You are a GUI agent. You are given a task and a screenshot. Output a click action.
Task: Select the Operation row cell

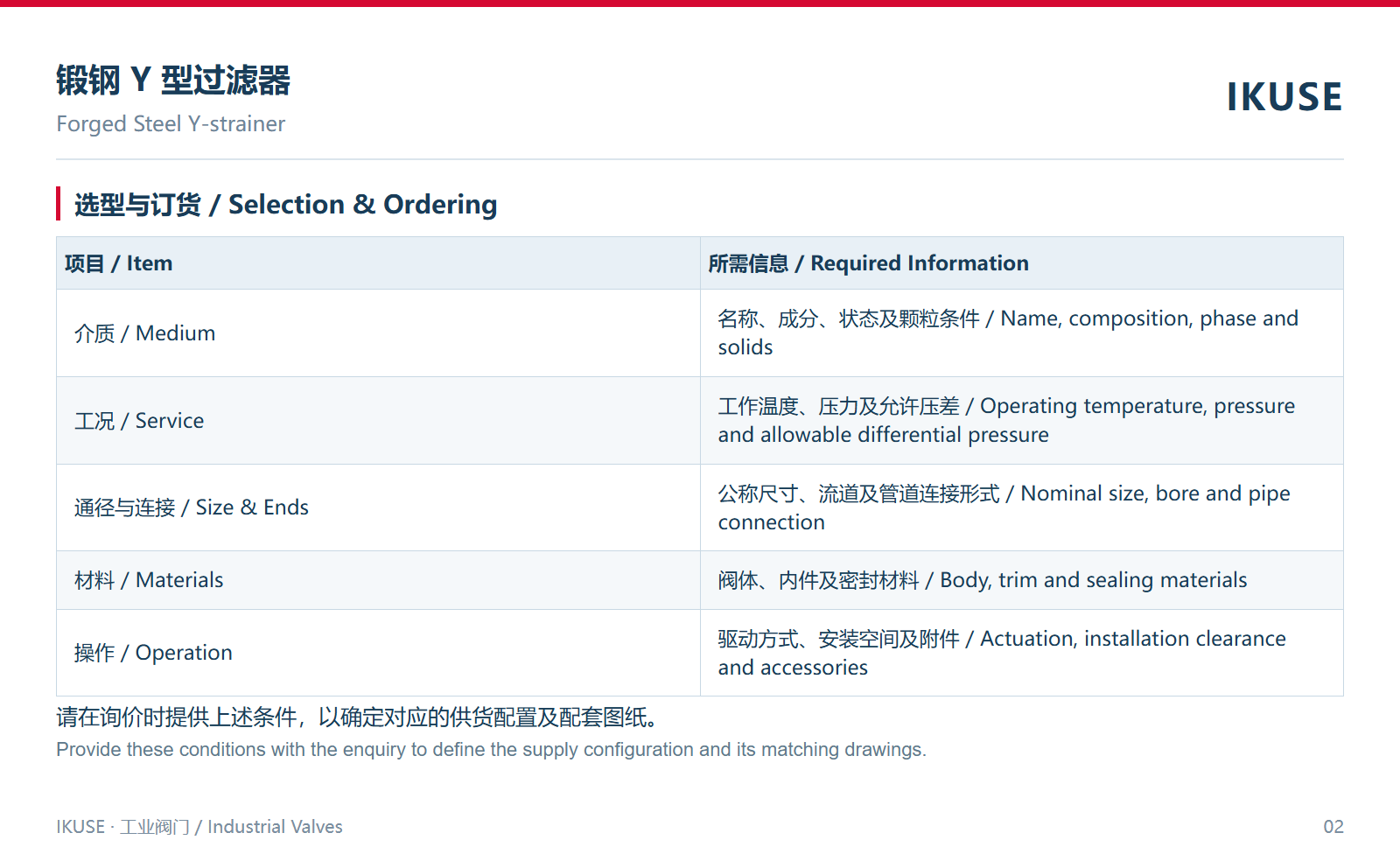pyautogui.click(x=378, y=653)
